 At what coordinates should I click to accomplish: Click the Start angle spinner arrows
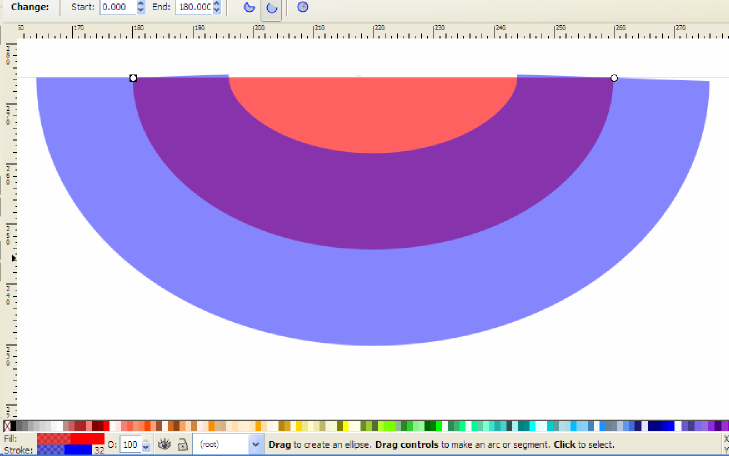click(140, 7)
